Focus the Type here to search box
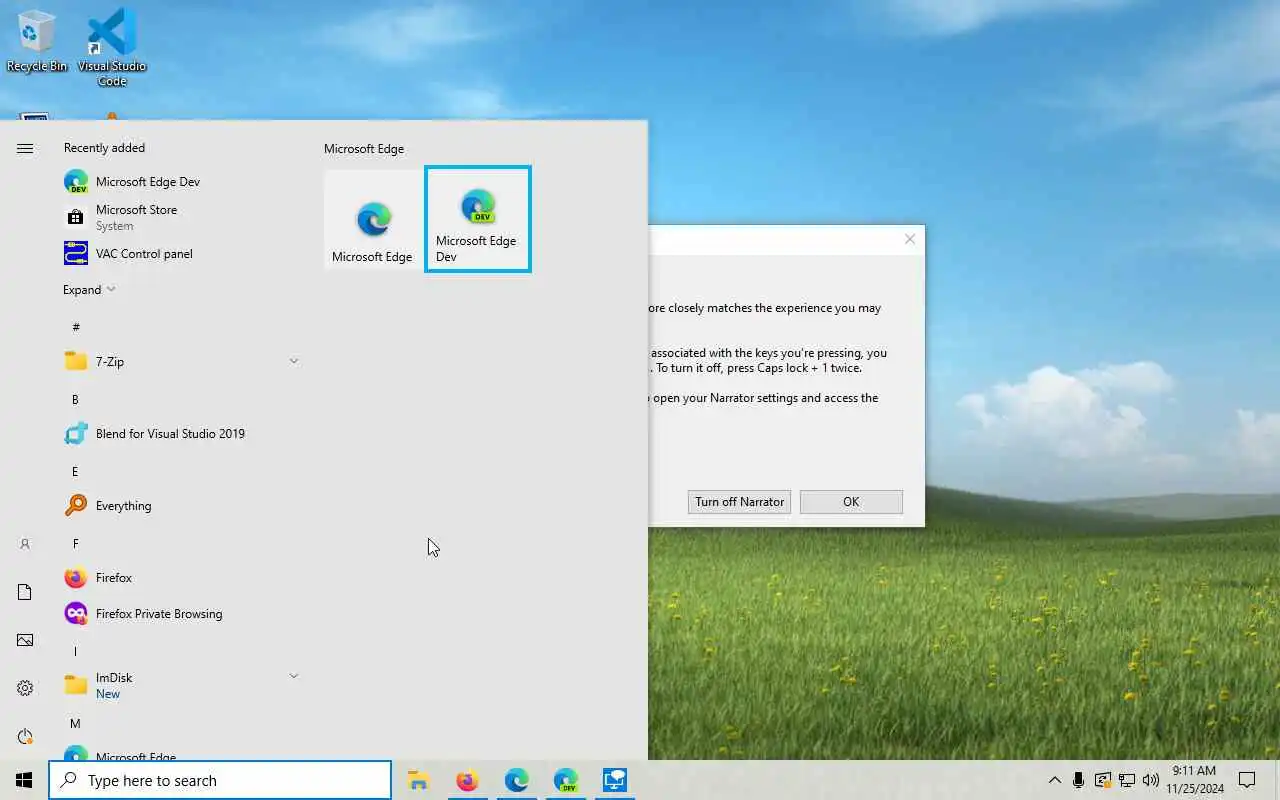Screen dimensions: 1280x800 pyautogui.click(x=220, y=780)
